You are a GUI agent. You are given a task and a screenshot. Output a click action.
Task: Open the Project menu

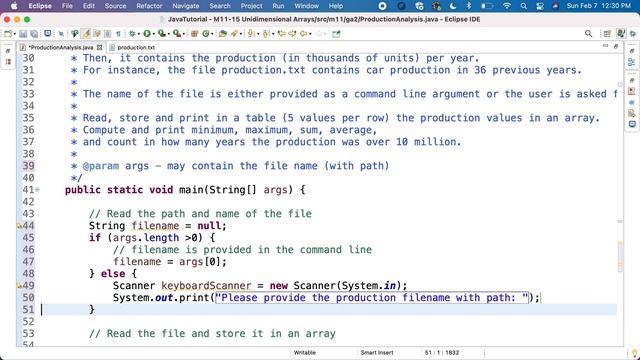coord(251,6)
